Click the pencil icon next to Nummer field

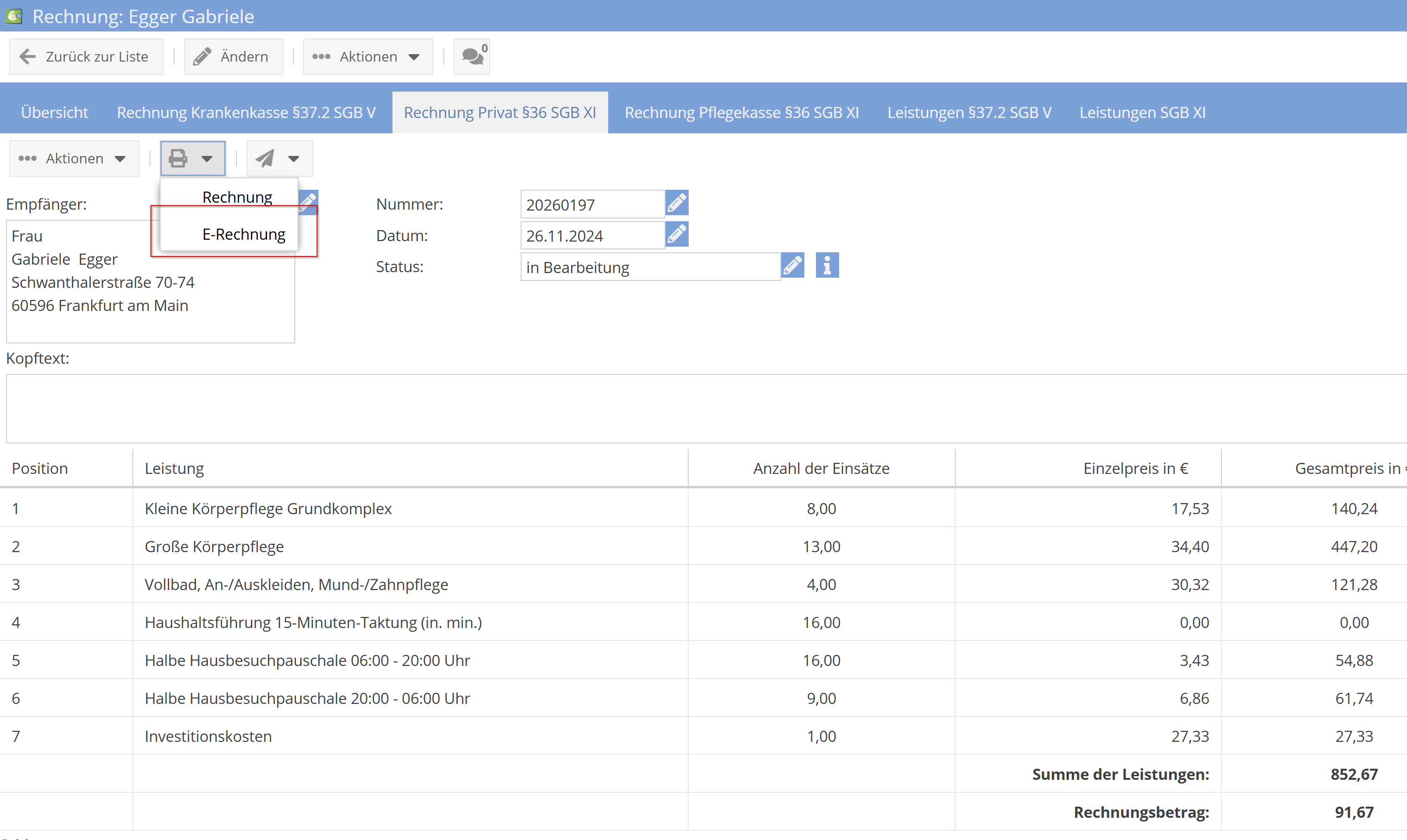[676, 203]
